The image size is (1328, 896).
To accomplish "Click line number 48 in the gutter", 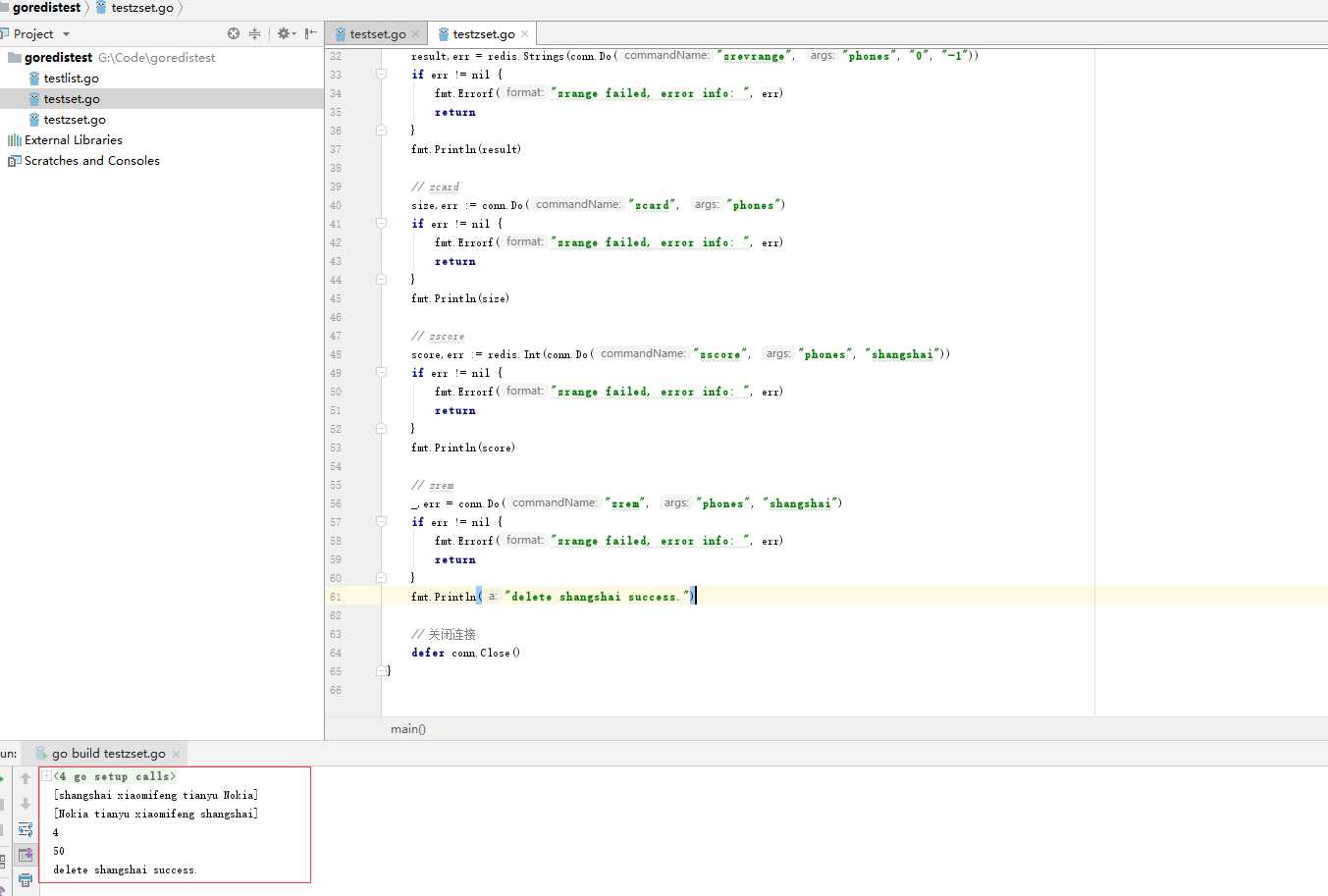I will (x=336, y=354).
